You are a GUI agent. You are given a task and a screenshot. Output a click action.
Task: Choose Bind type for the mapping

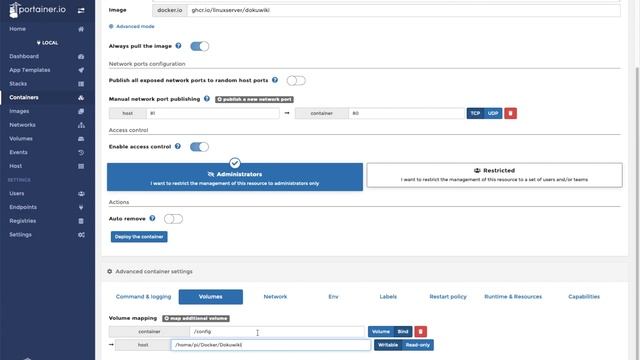[x=403, y=331]
